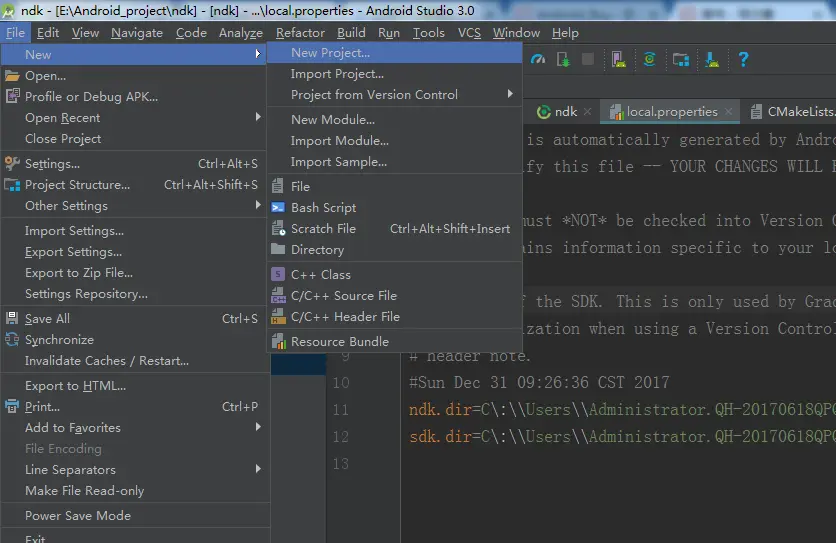Switch to the CMakeLists editor tab
The height and width of the screenshot is (543, 836).
(792, 111)
